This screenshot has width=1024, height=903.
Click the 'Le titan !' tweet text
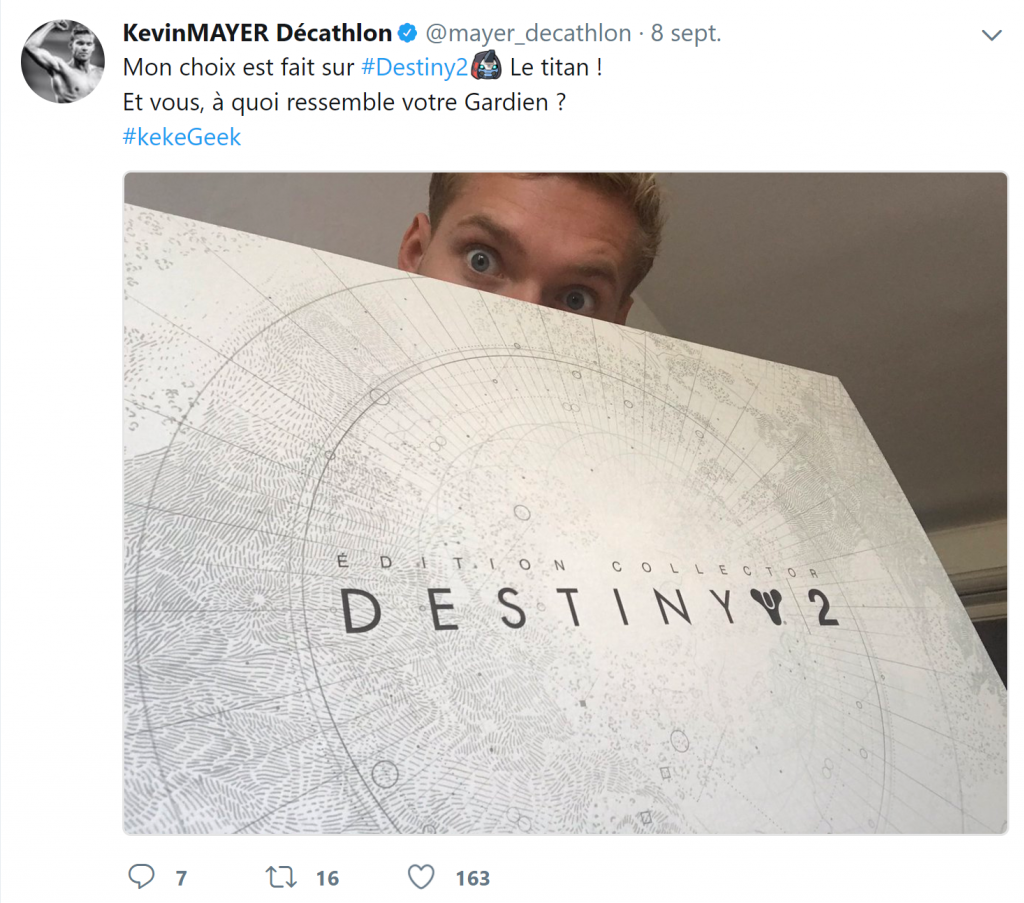(x=556, y=67)
